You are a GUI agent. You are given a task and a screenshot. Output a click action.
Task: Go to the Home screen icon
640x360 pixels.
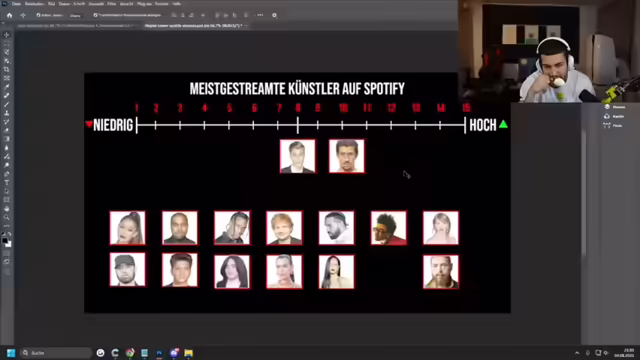(9, 15)
